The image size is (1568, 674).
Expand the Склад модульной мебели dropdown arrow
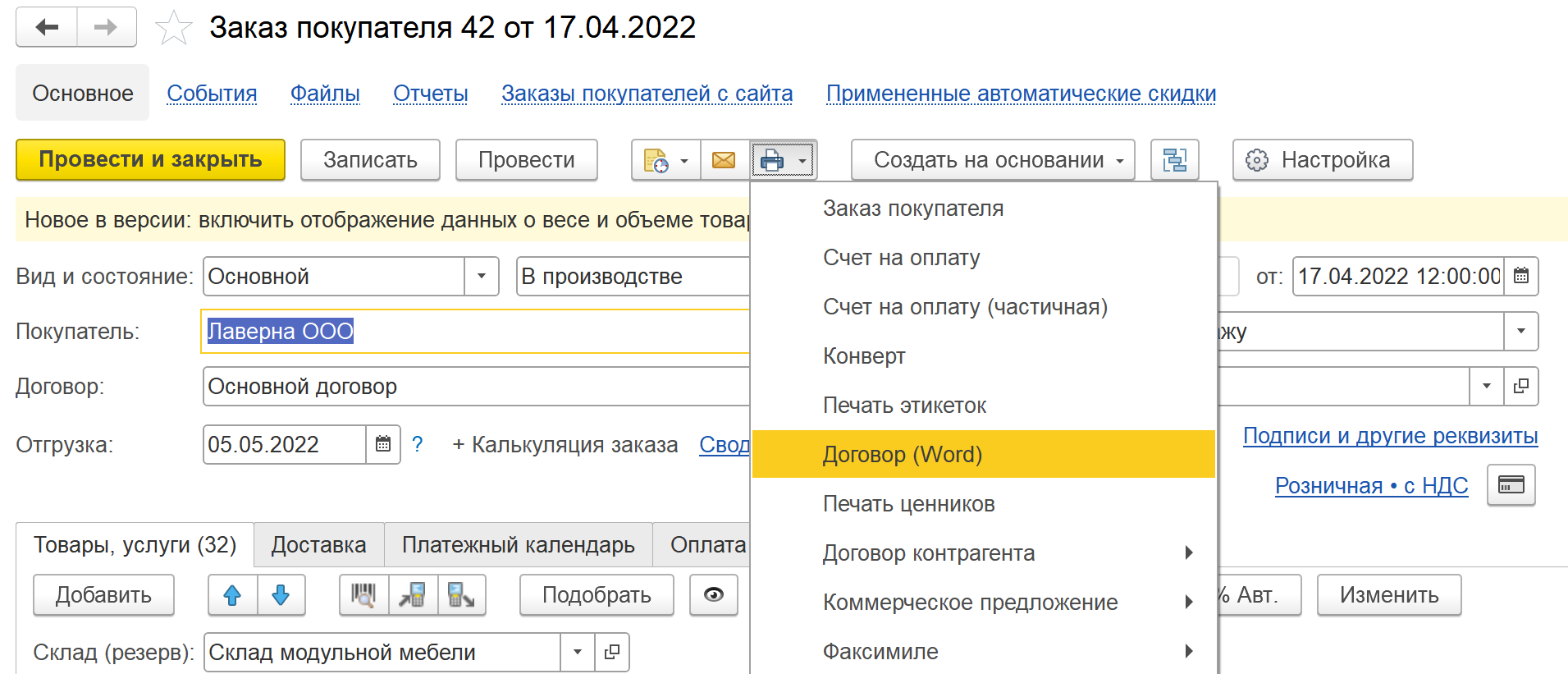click(578, 652)
